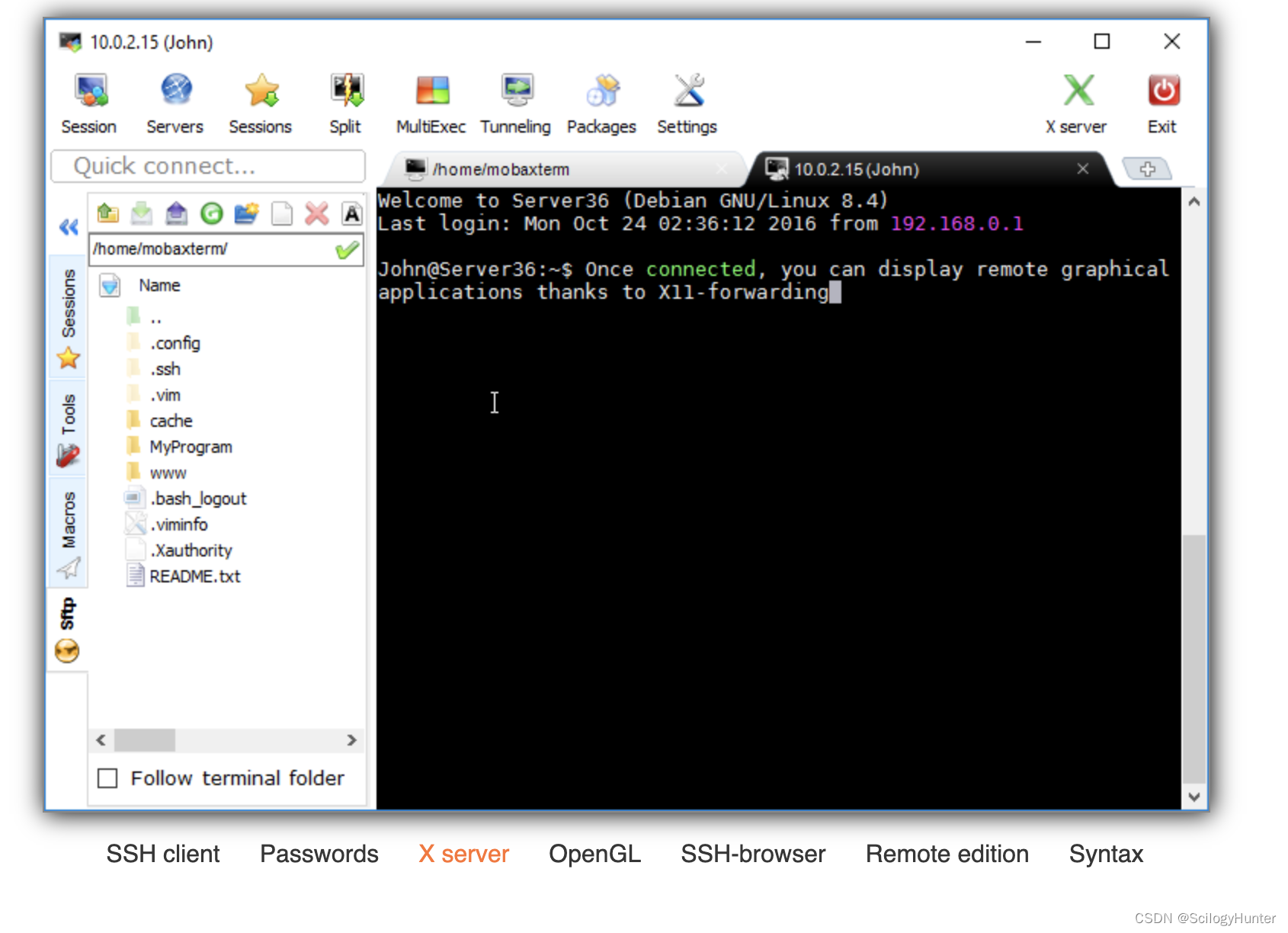The width and height of the screenshot is (1288, 933).
Task: Open the Packages manager
Action: pos(602,104)
